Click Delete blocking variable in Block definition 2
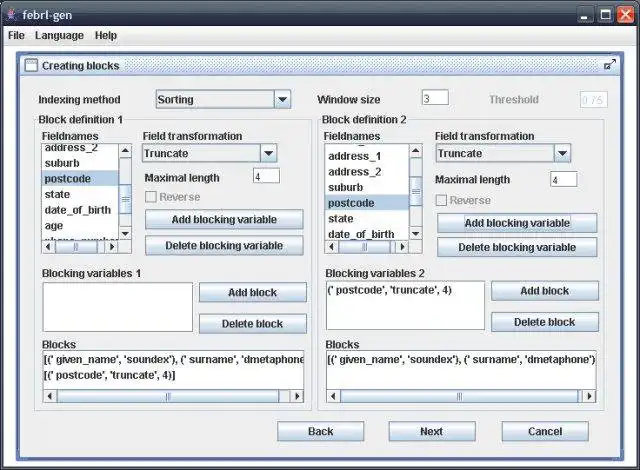The width and height of the screenshot is (640, 470). point(517,247)
